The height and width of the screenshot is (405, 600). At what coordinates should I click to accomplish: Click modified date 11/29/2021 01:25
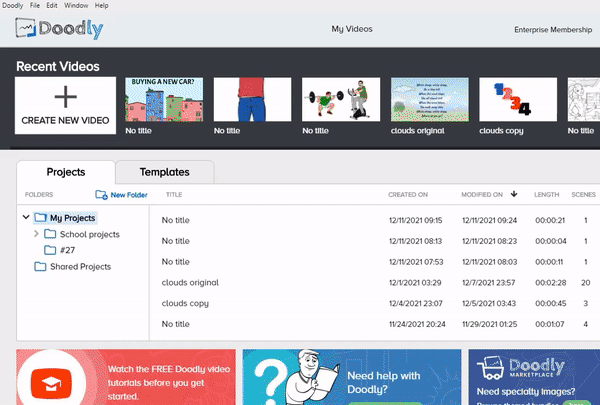(x=489, y=324)
